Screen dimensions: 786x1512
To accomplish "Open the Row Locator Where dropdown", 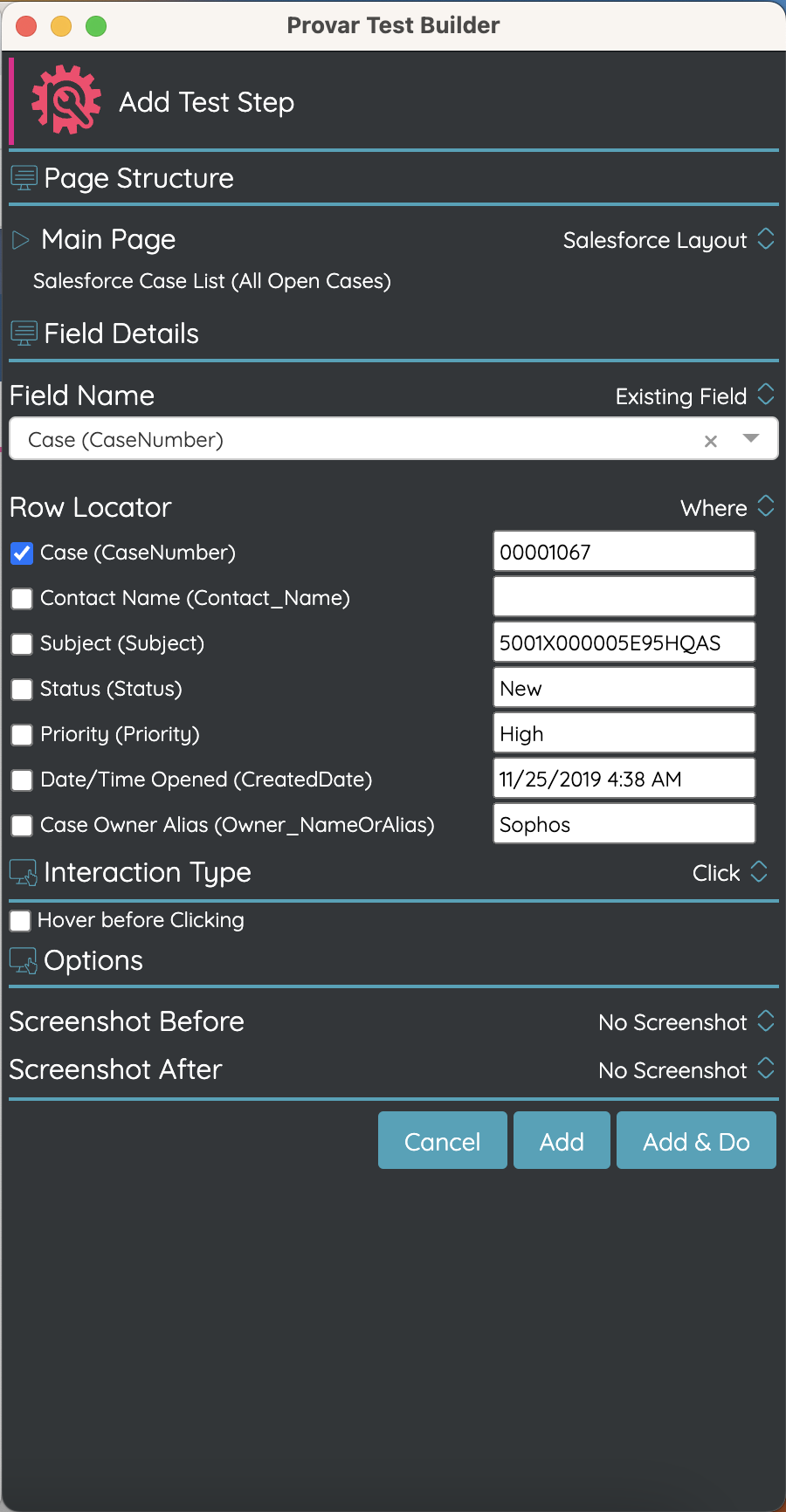I will (727, 507).
